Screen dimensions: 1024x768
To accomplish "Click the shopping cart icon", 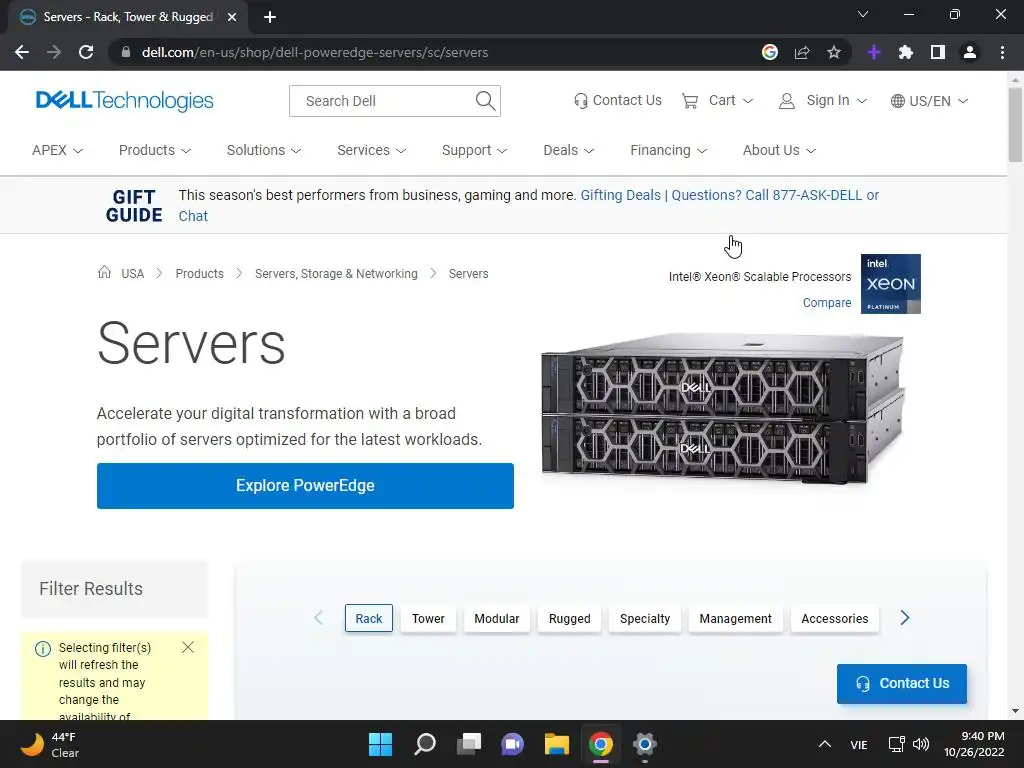I will pyautogui.click(x=690, y=101).
